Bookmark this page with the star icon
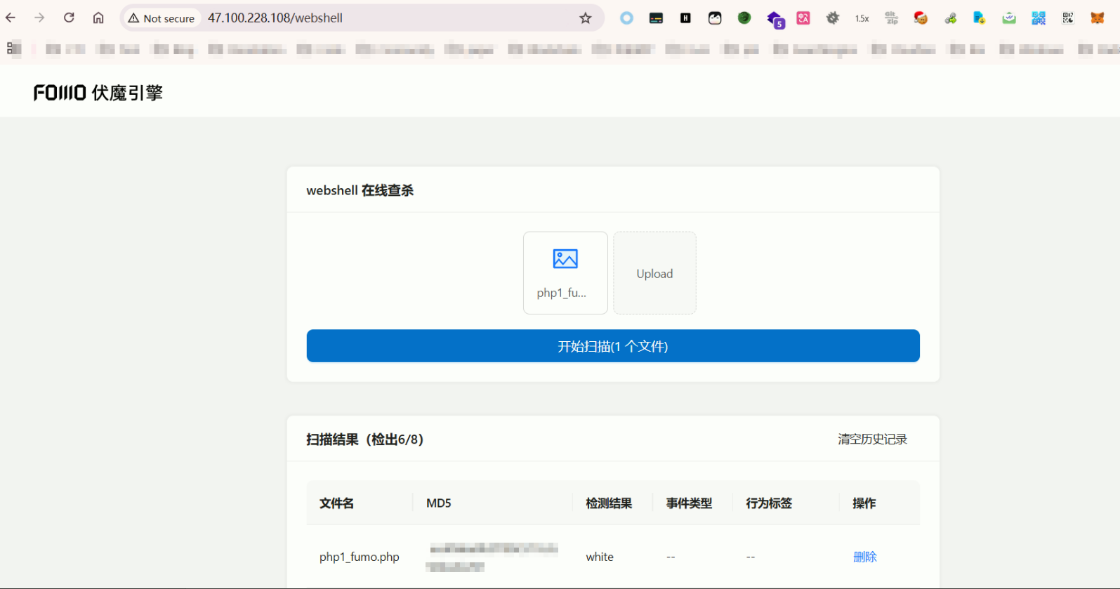This screenshot has width=1120, height=589. [x=585, y=18]
